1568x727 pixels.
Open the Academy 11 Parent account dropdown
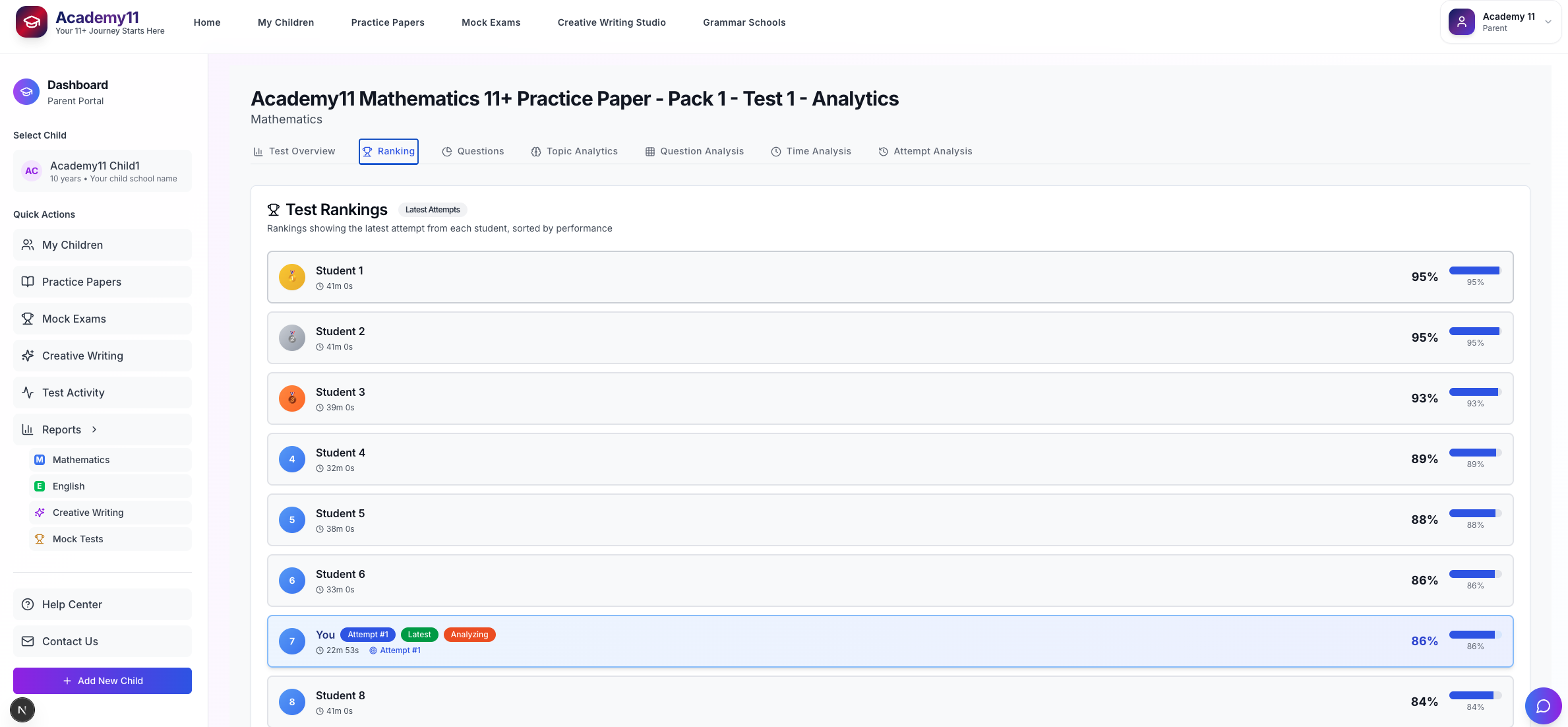(x=1500, y=22)
